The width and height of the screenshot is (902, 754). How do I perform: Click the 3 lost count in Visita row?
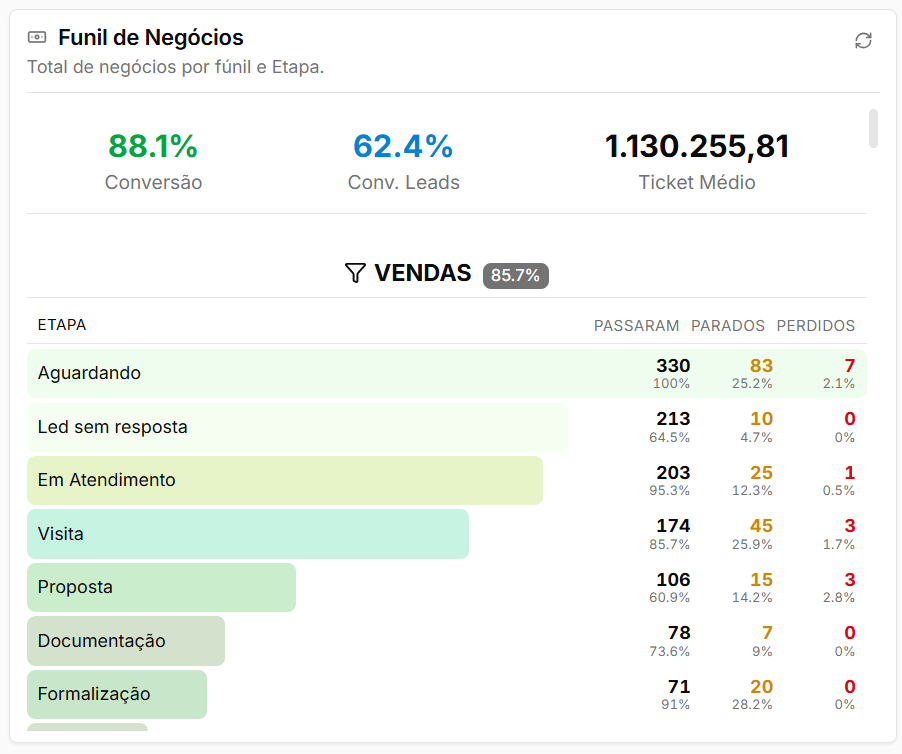click(850, 526)
